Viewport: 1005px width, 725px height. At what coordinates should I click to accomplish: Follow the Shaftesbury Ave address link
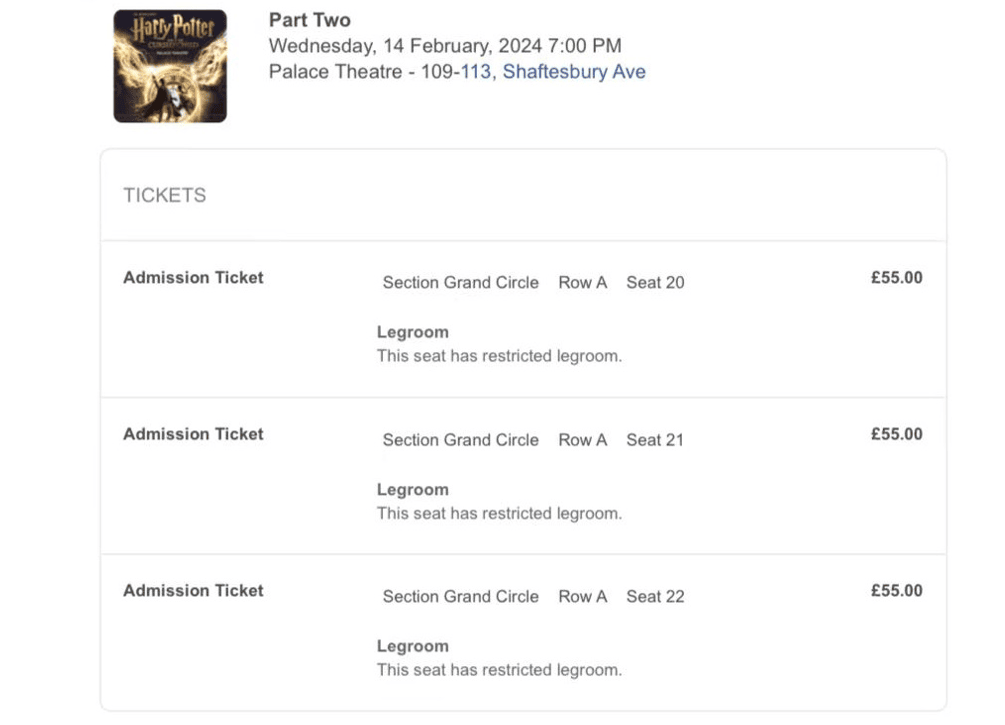(x=574, y=72)
